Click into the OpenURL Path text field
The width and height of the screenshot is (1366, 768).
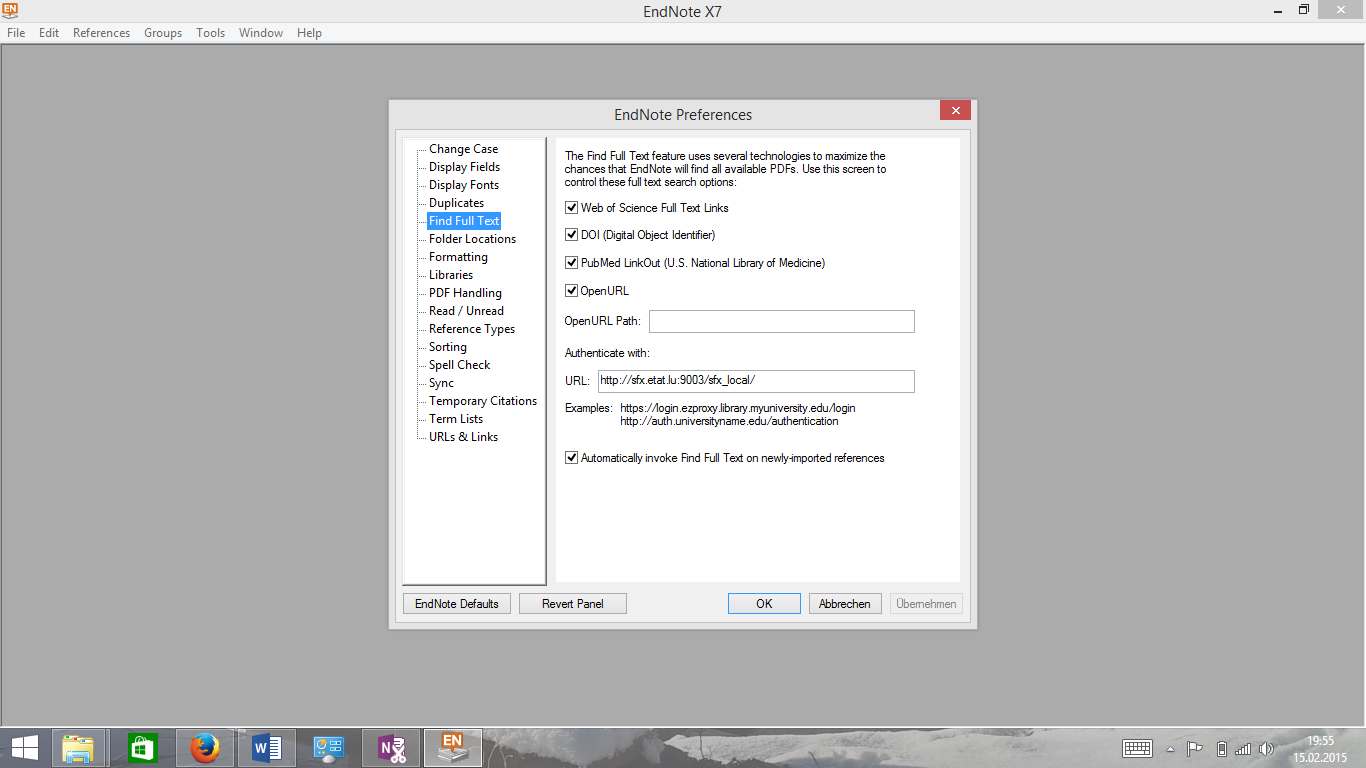(781, 321)
